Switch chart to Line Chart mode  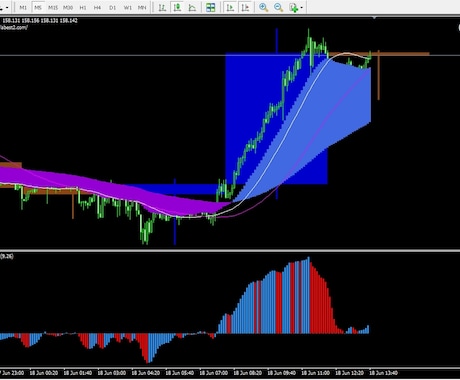192,7
